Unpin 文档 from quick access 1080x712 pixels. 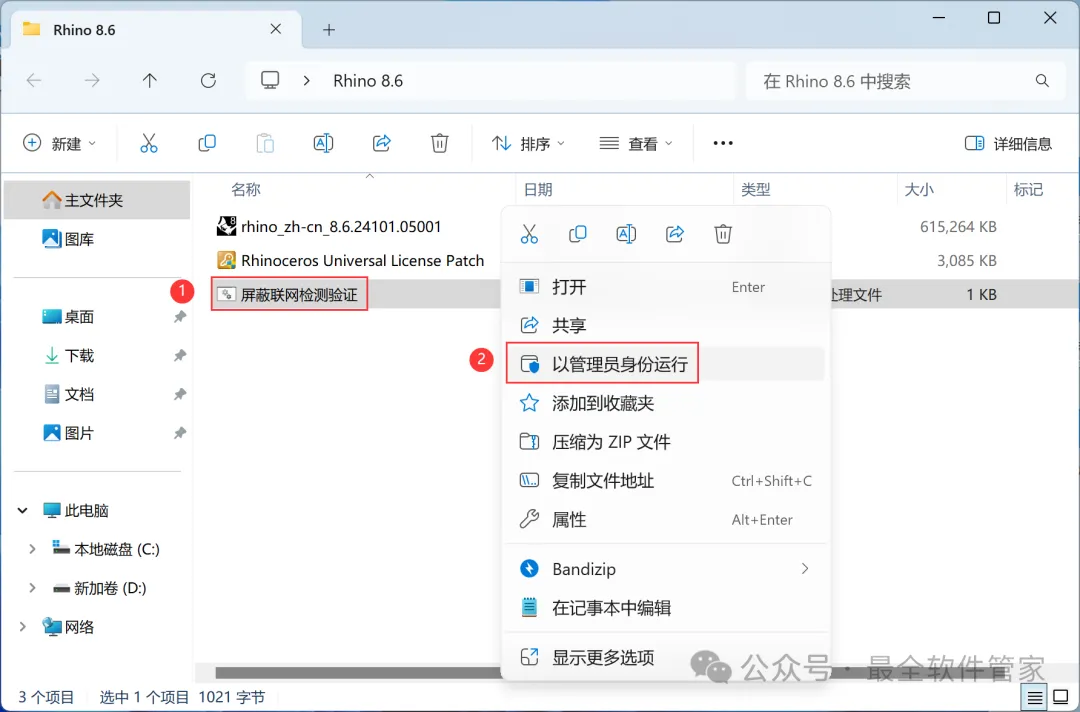tap(180, 395)
